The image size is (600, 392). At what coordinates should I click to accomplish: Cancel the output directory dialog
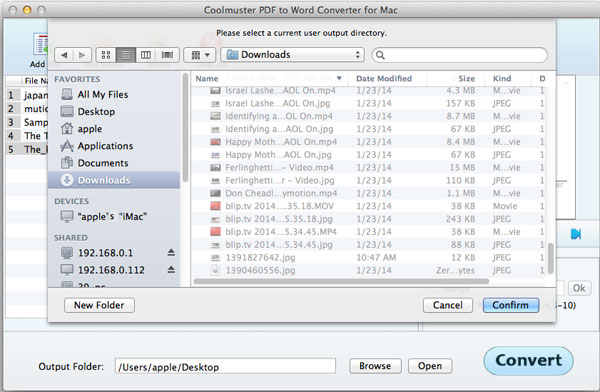[448, 305]
